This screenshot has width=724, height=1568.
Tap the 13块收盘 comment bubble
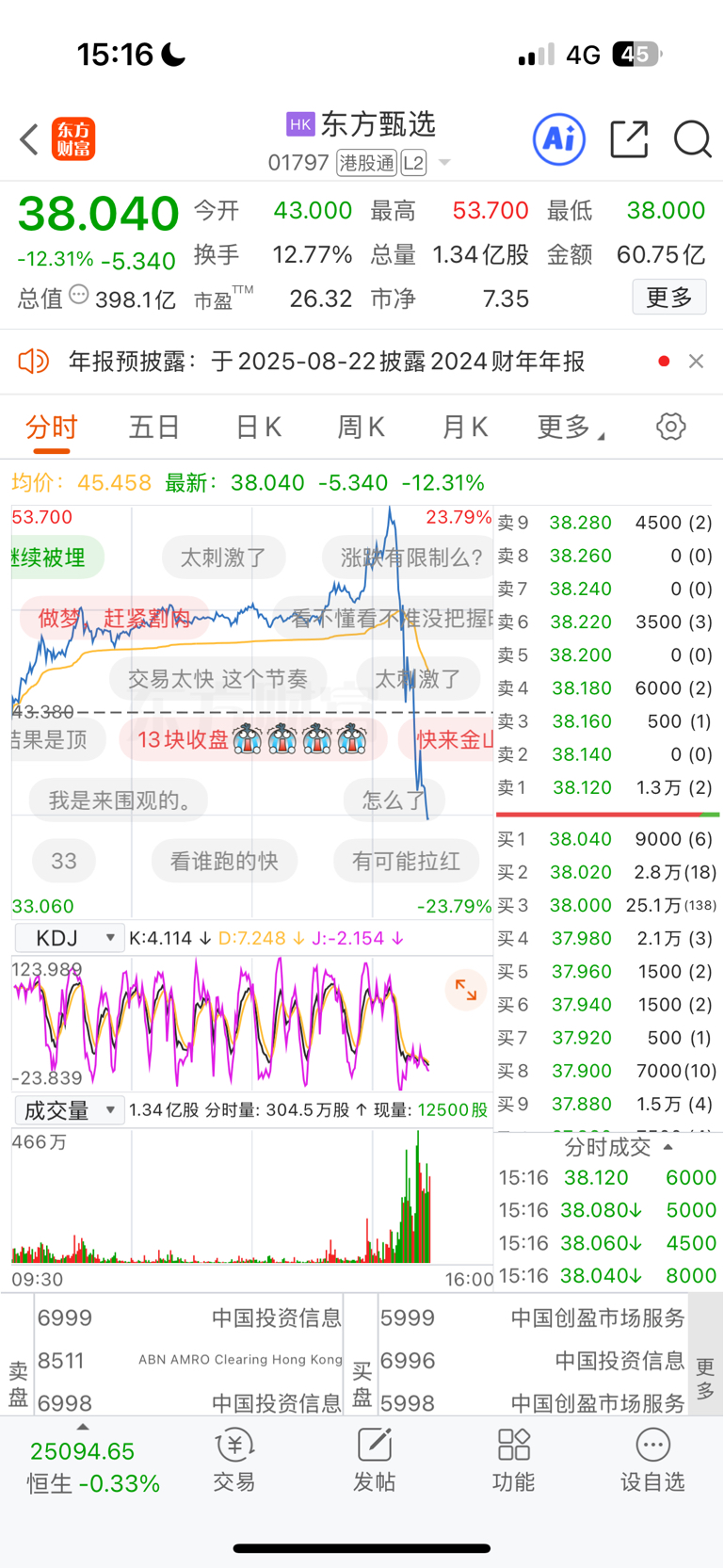[253, 739]
